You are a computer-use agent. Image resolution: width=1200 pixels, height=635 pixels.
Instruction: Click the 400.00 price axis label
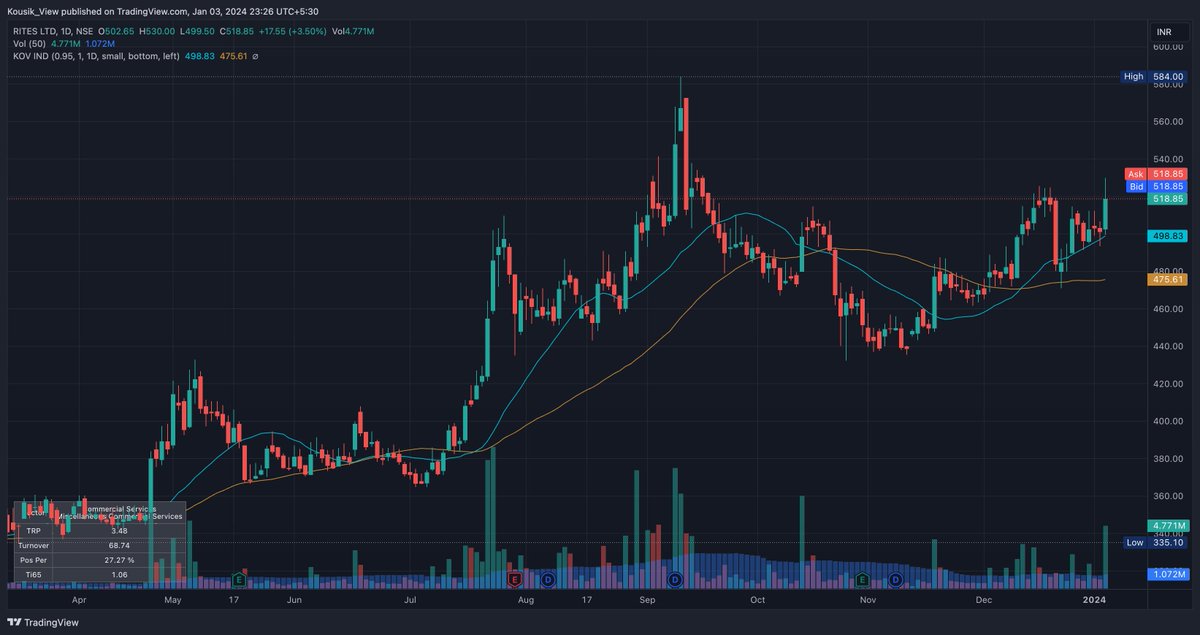1169,421
